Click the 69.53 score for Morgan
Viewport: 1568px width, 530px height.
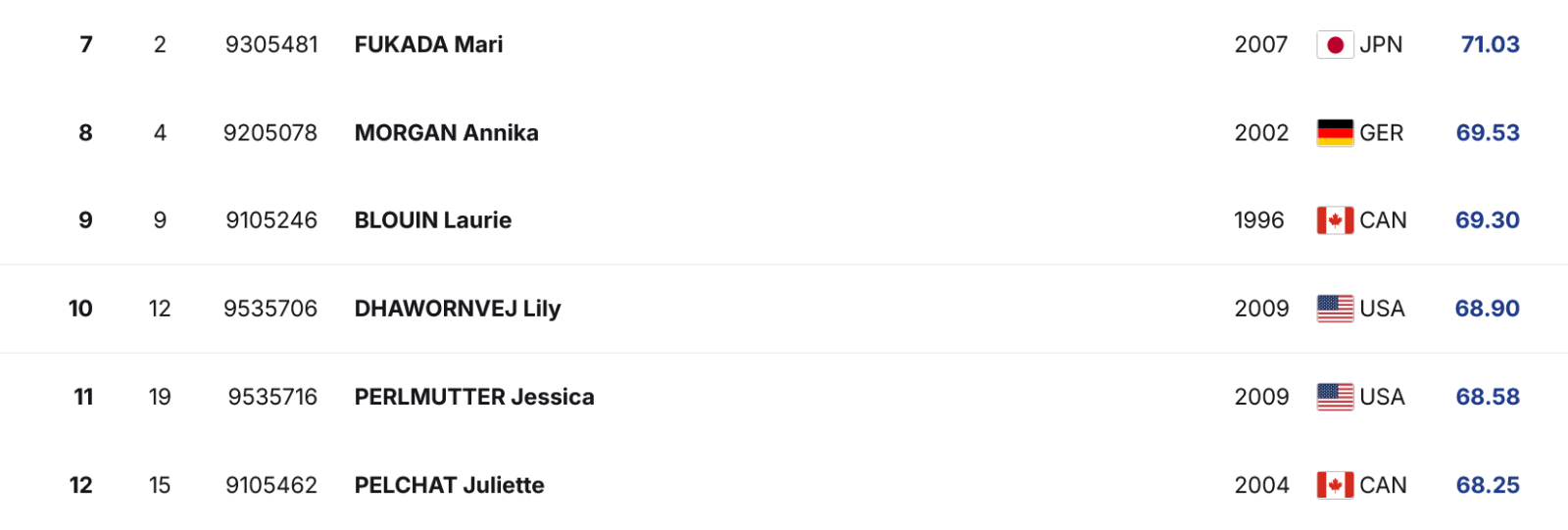coord(1488,133)
